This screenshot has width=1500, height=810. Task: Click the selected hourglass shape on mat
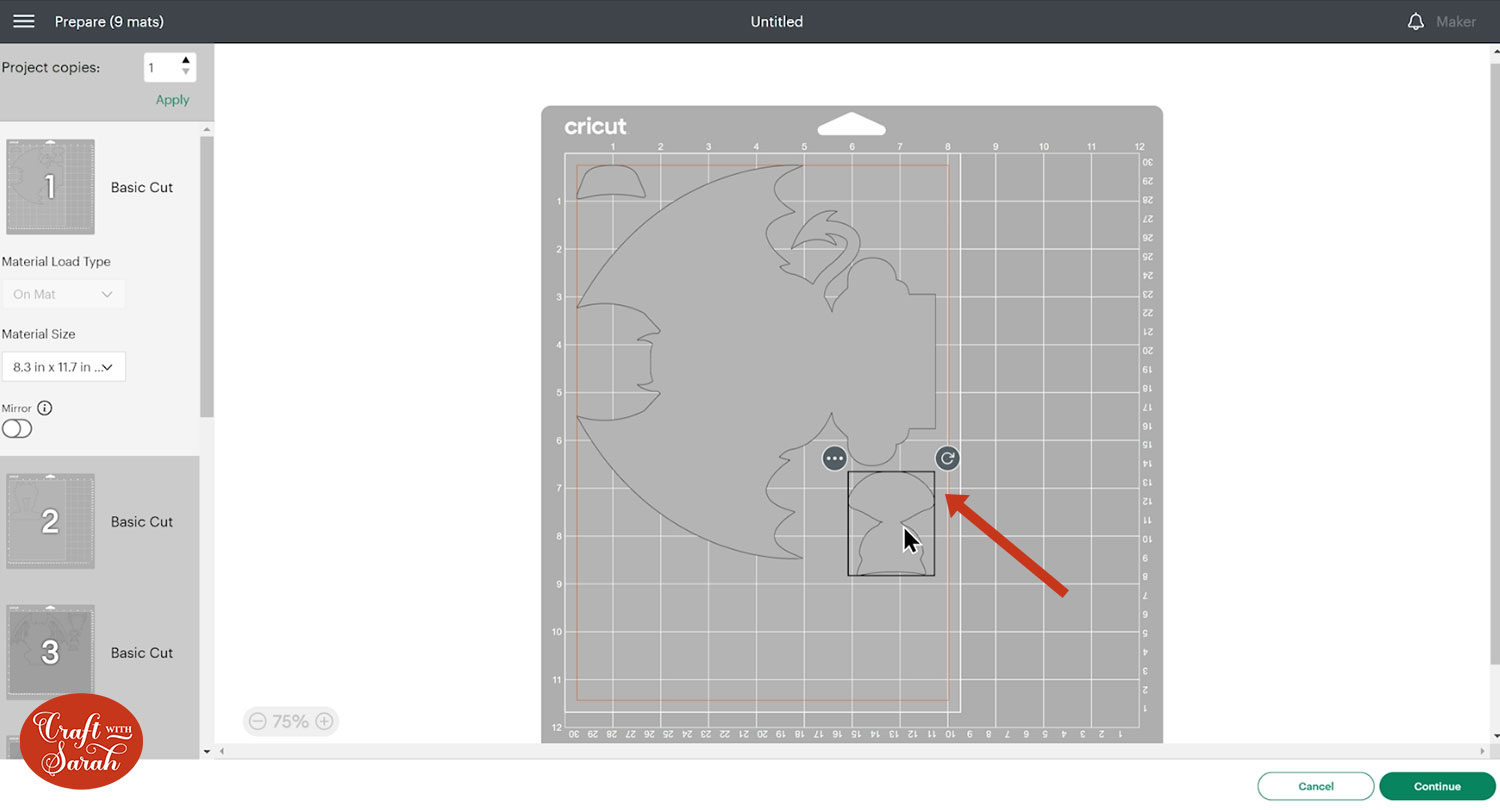click(x=891, y=523)
